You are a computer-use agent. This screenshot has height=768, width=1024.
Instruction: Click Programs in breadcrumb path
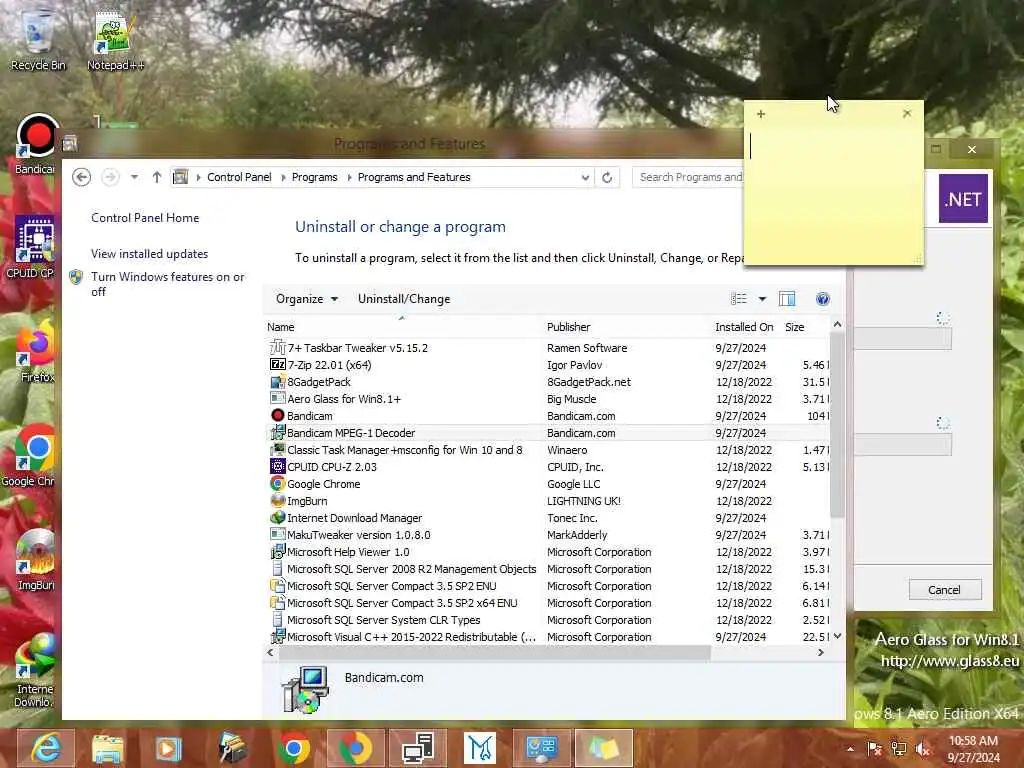[x=315, y=177]
